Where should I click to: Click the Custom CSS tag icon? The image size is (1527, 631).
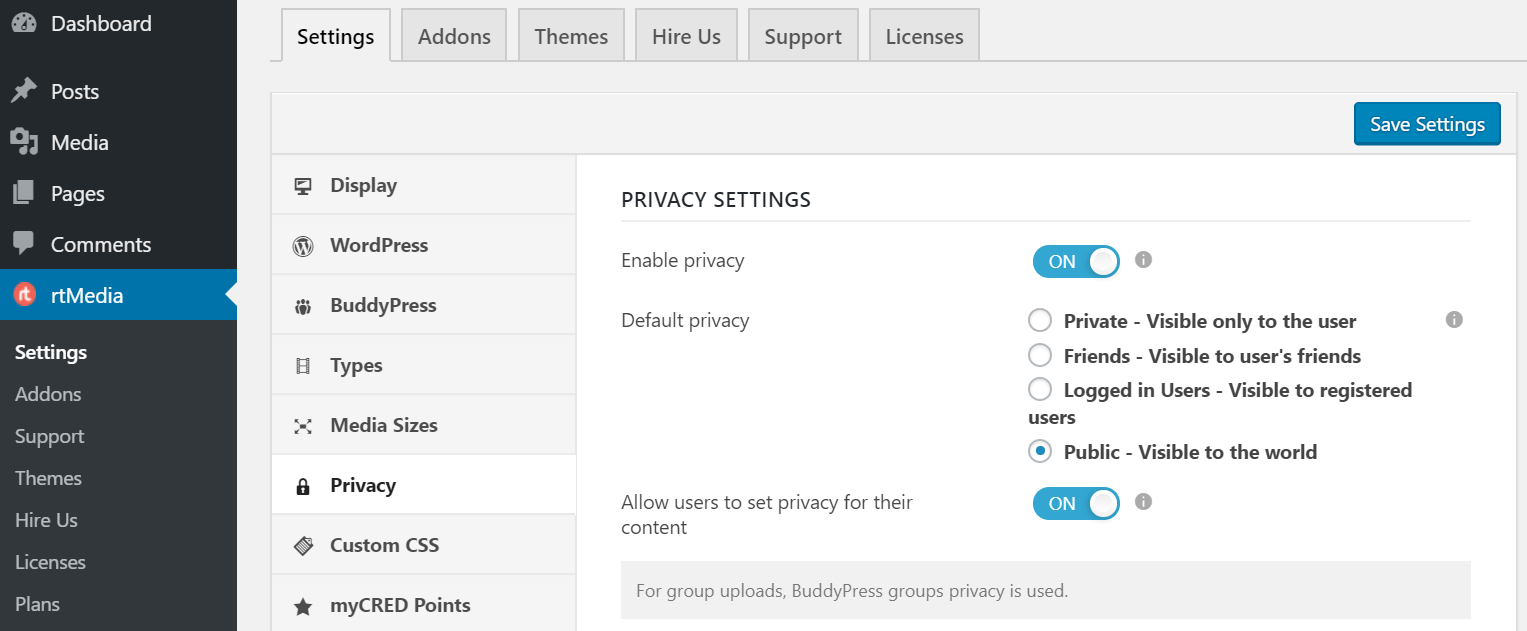(303, 544)
